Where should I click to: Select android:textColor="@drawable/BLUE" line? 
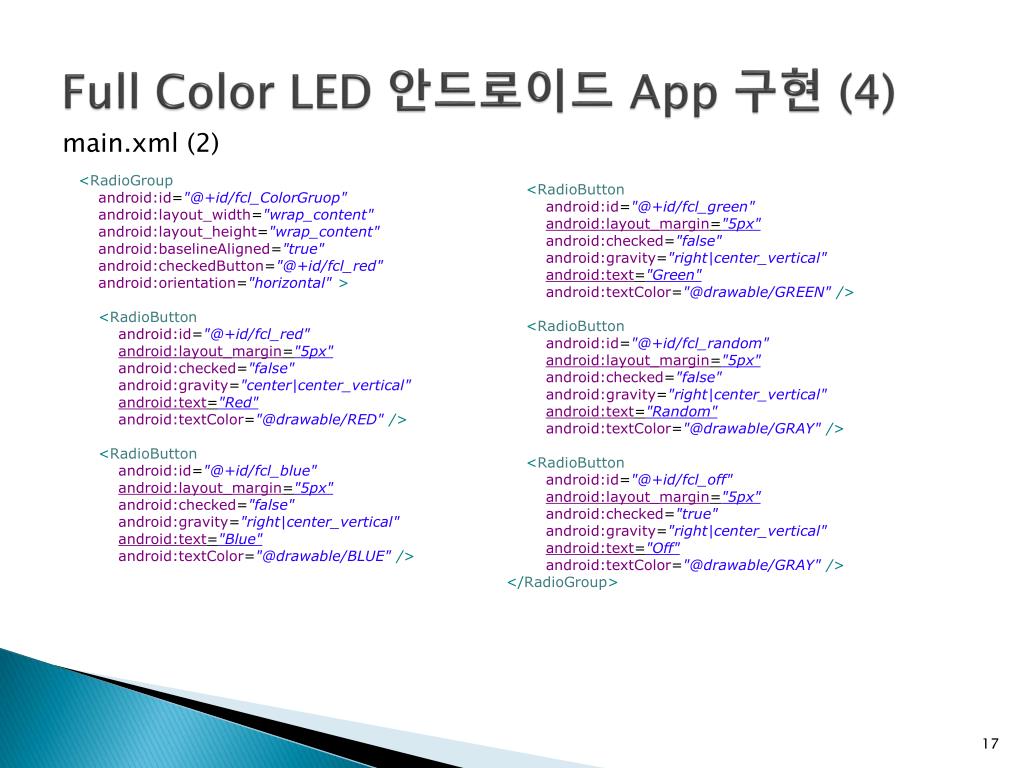(266, 556)
